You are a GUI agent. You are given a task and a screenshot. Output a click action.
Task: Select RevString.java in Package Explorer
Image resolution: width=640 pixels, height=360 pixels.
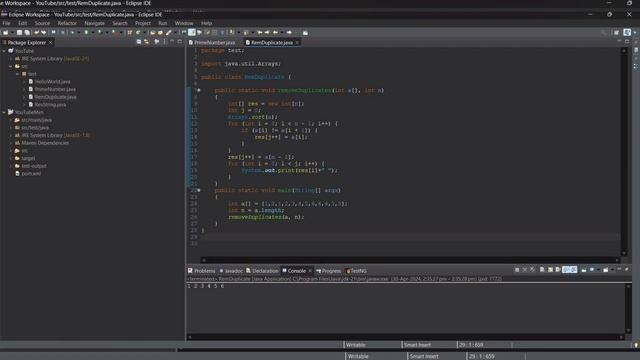point(50,104)
